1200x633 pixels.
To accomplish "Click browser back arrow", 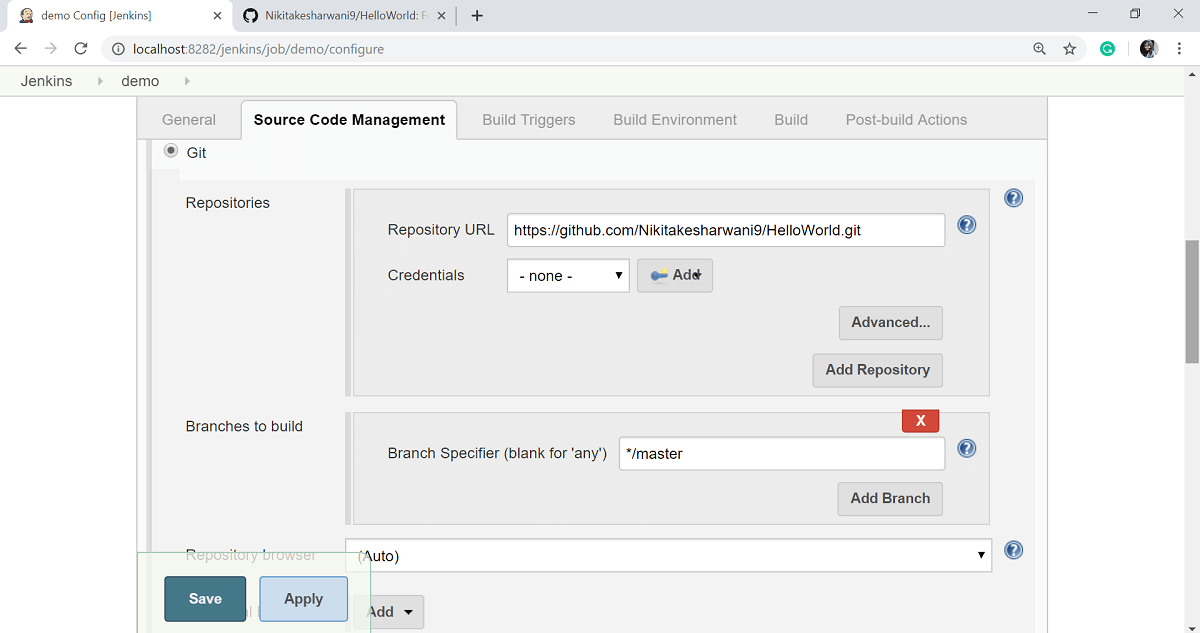I will (x=21, y=48).
